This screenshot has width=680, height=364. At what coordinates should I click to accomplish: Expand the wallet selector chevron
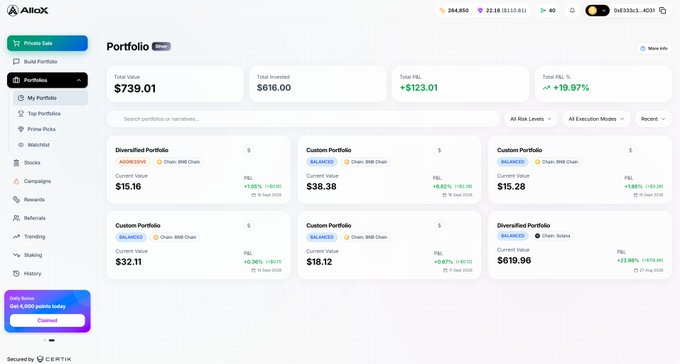click(604, 10)
